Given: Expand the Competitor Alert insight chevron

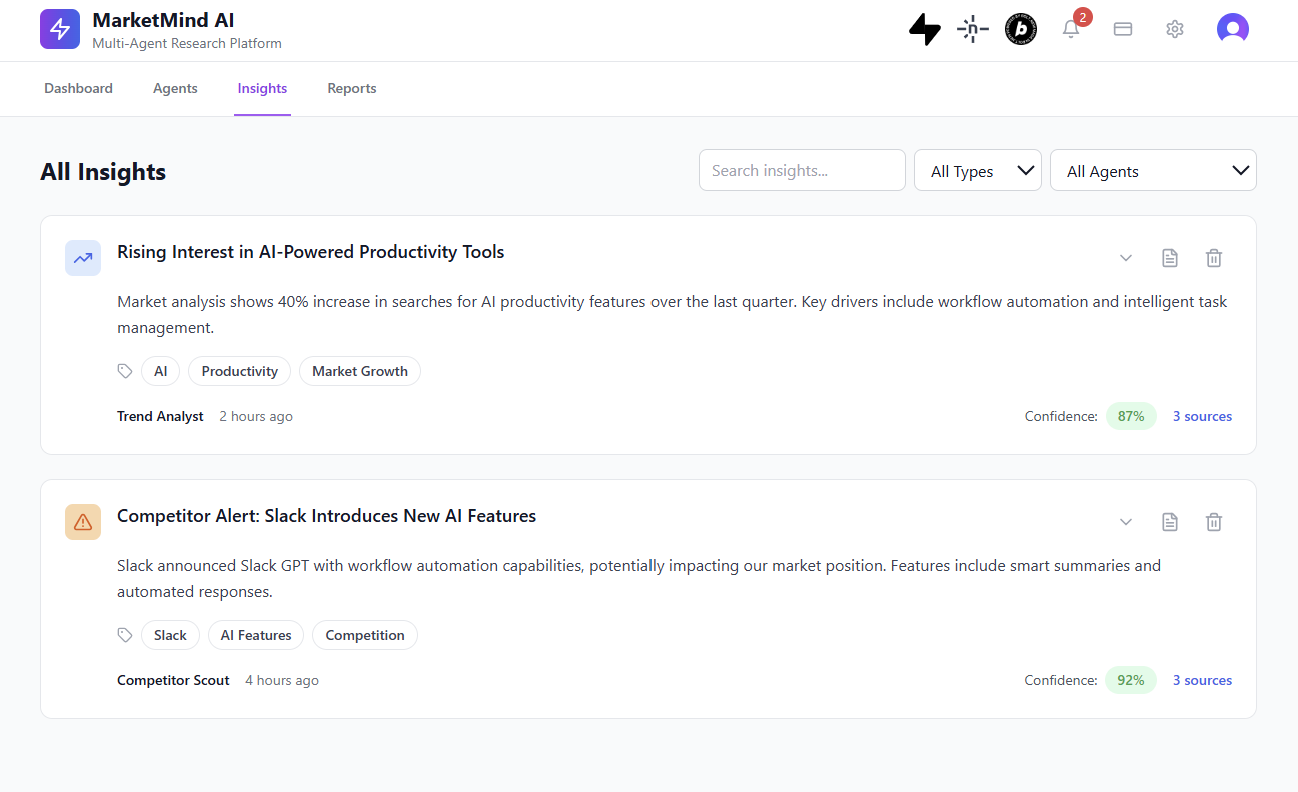Looking at the screenshot, I should pos(1126,522).
